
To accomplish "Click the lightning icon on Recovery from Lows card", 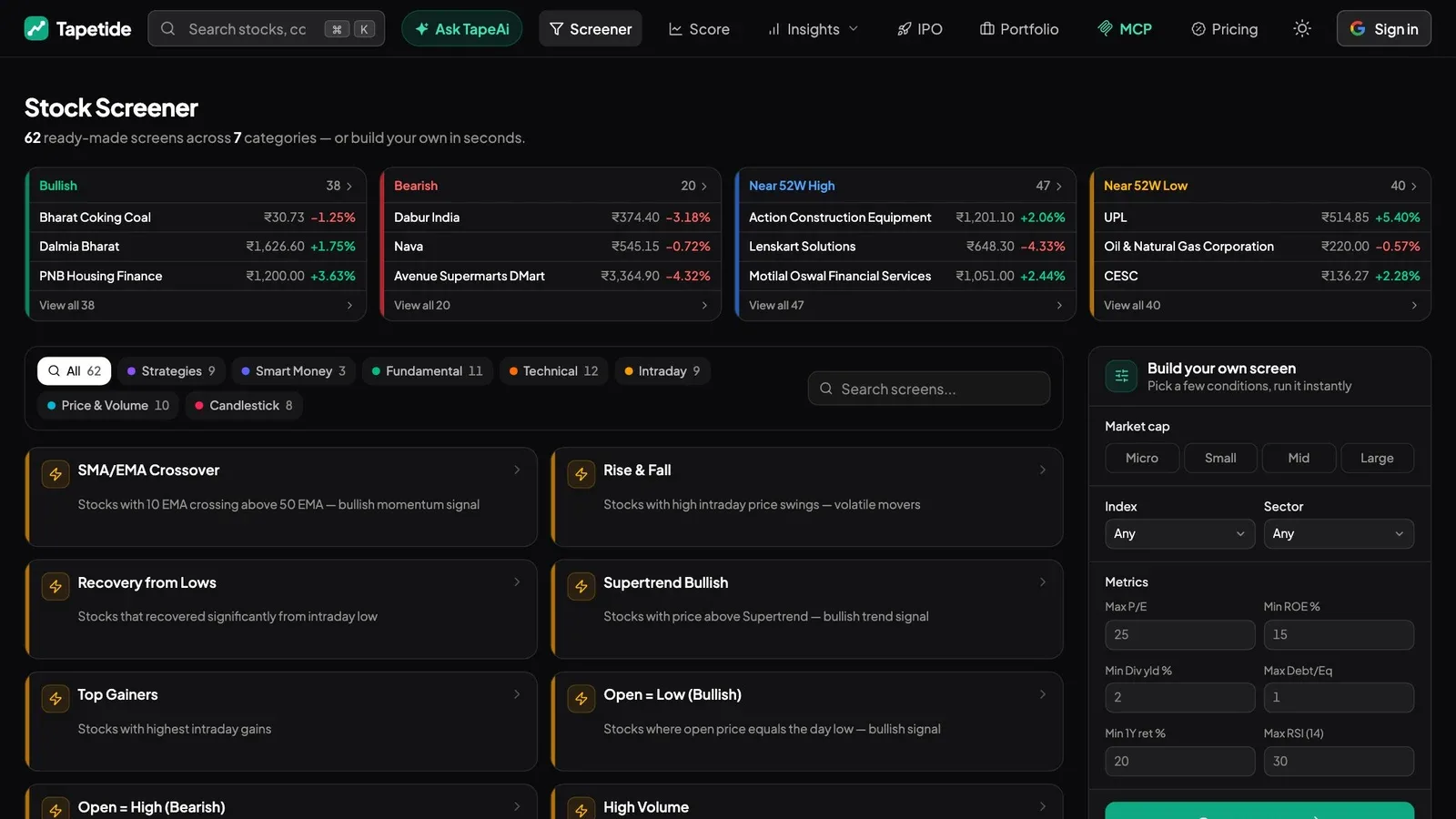I will tap(56, 586).
